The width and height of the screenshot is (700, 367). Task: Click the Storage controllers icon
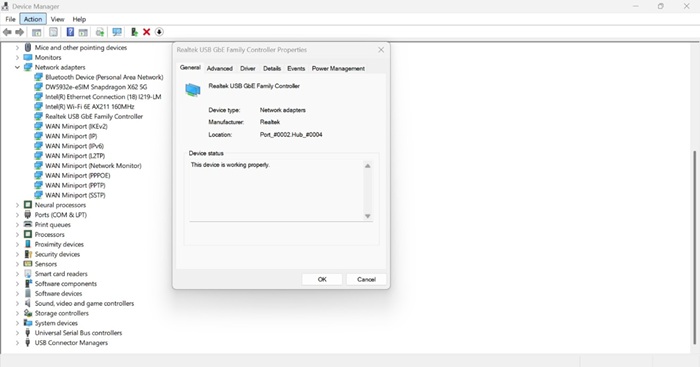(x=28, y=313)
